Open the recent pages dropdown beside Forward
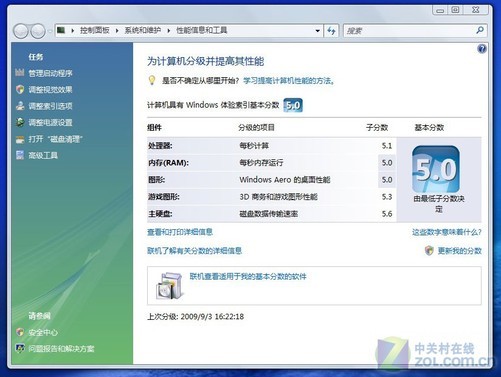 [49, 31]
